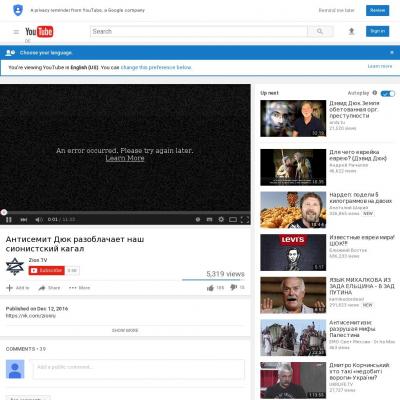This screenshot has height=400, width=400.
Task: Open player settings gear
Action: coord(221,219)
